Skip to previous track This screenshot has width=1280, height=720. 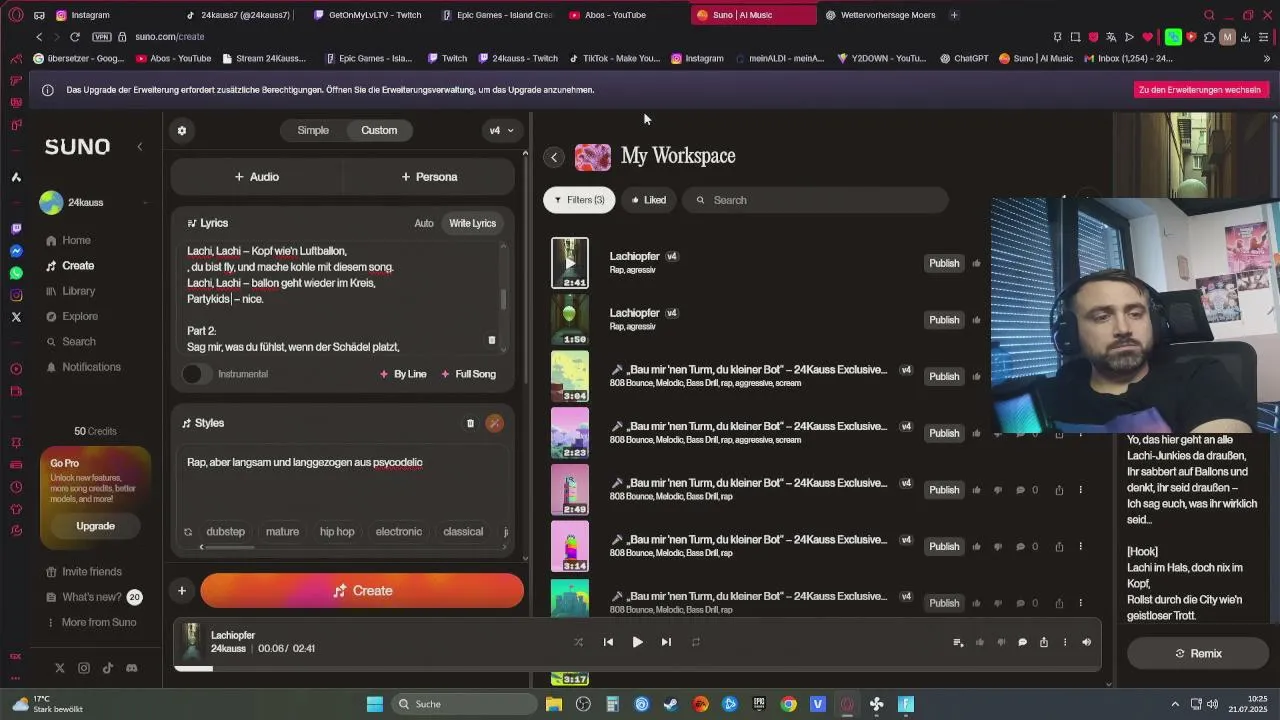coord(608,642)
